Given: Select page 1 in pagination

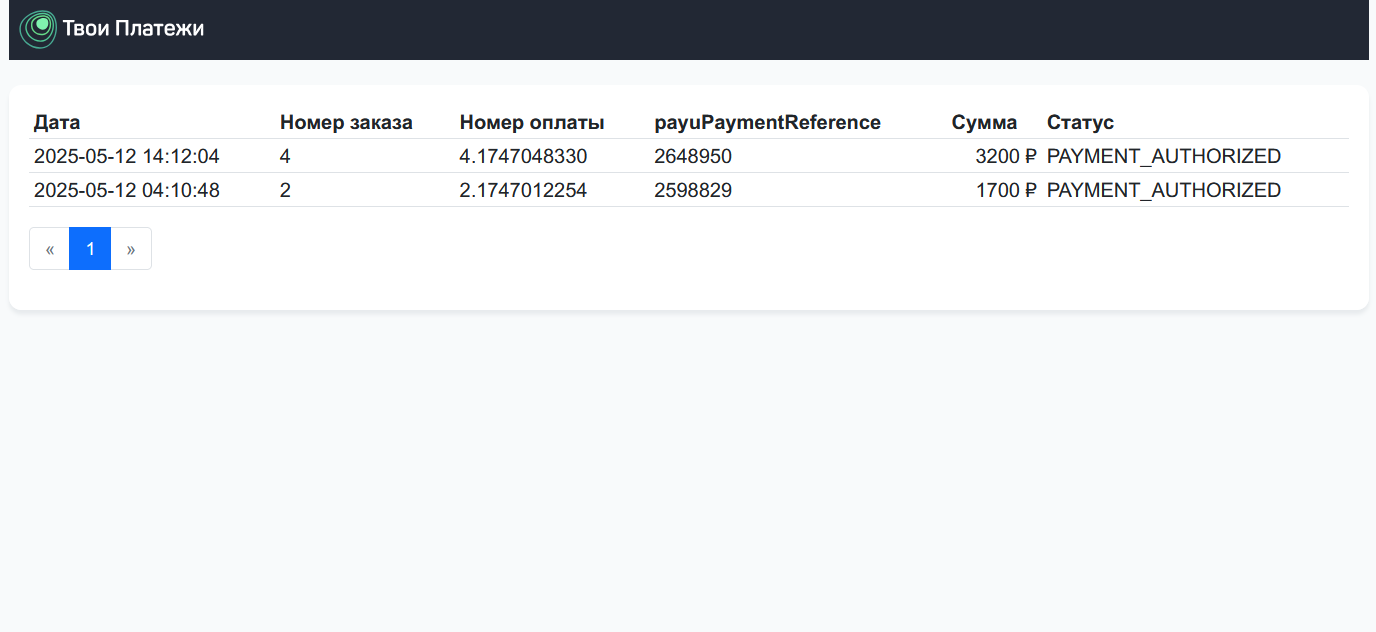Looking at the screenshot, I should pos(90,249).
